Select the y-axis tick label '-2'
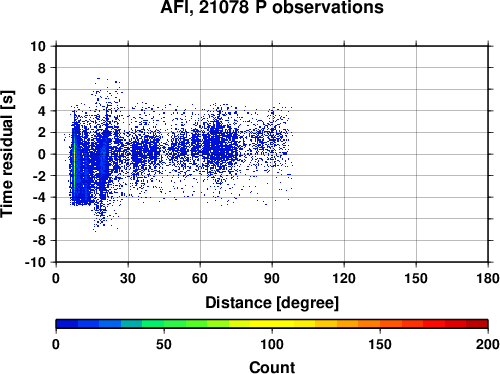The width and height of the screenshot is (500, 374). [39, 176]
